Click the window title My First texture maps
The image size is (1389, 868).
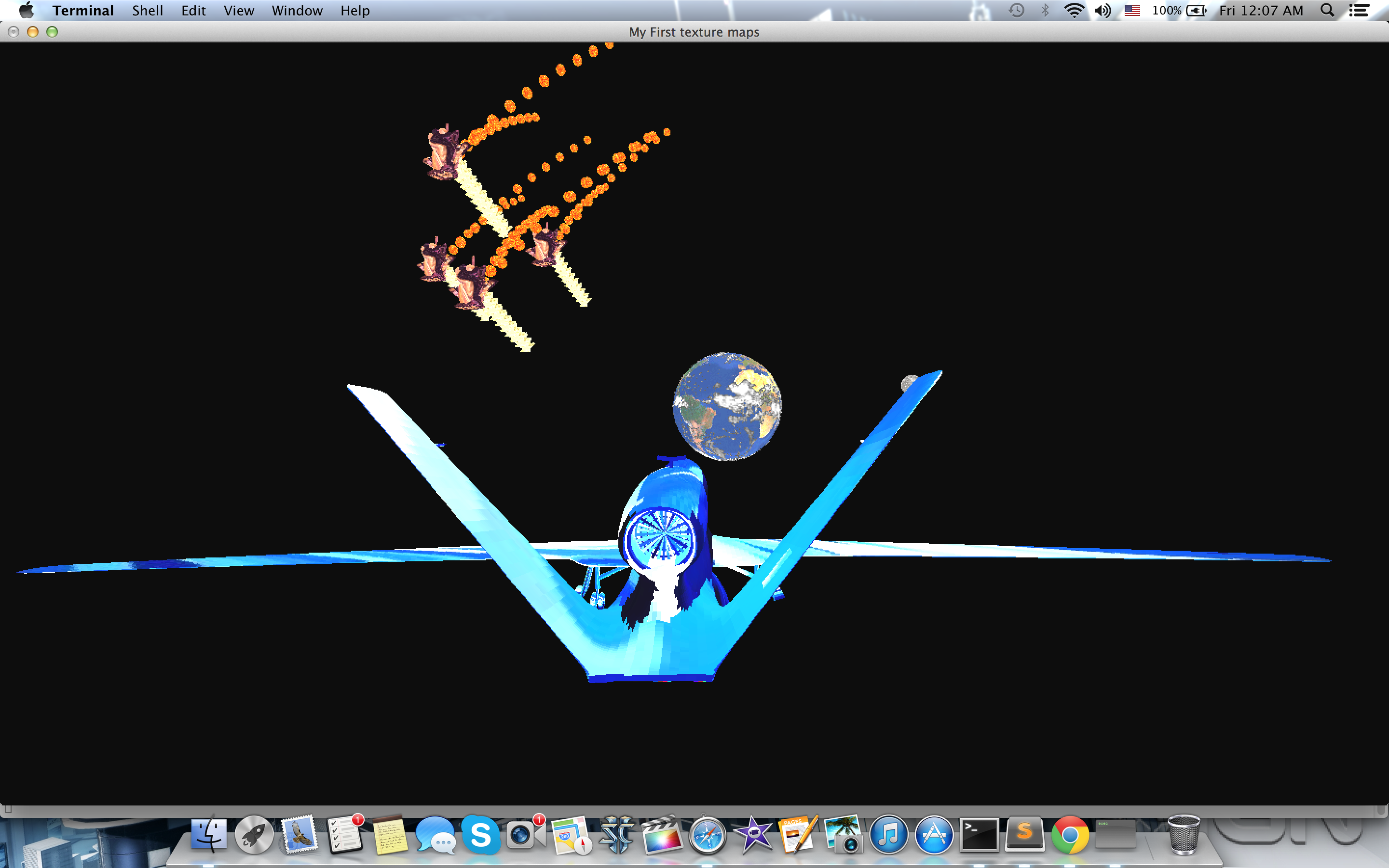(694, 32)
